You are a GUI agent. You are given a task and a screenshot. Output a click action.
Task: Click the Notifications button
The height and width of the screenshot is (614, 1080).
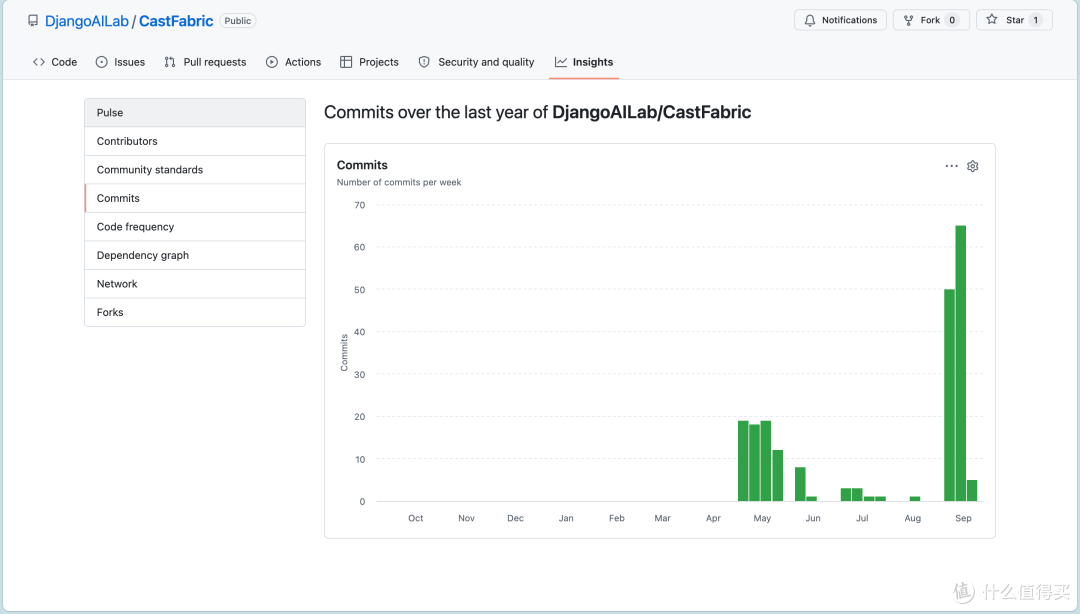coord(840,20)
